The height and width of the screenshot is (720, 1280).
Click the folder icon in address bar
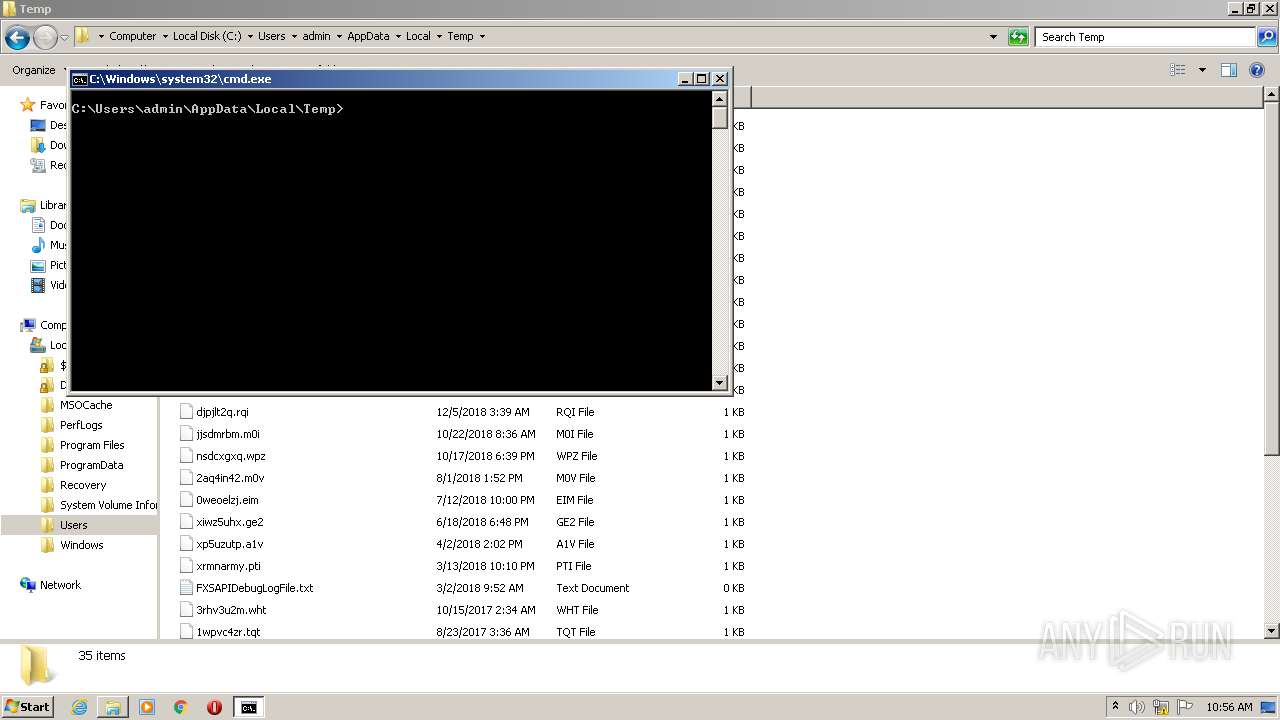[83, 36]
